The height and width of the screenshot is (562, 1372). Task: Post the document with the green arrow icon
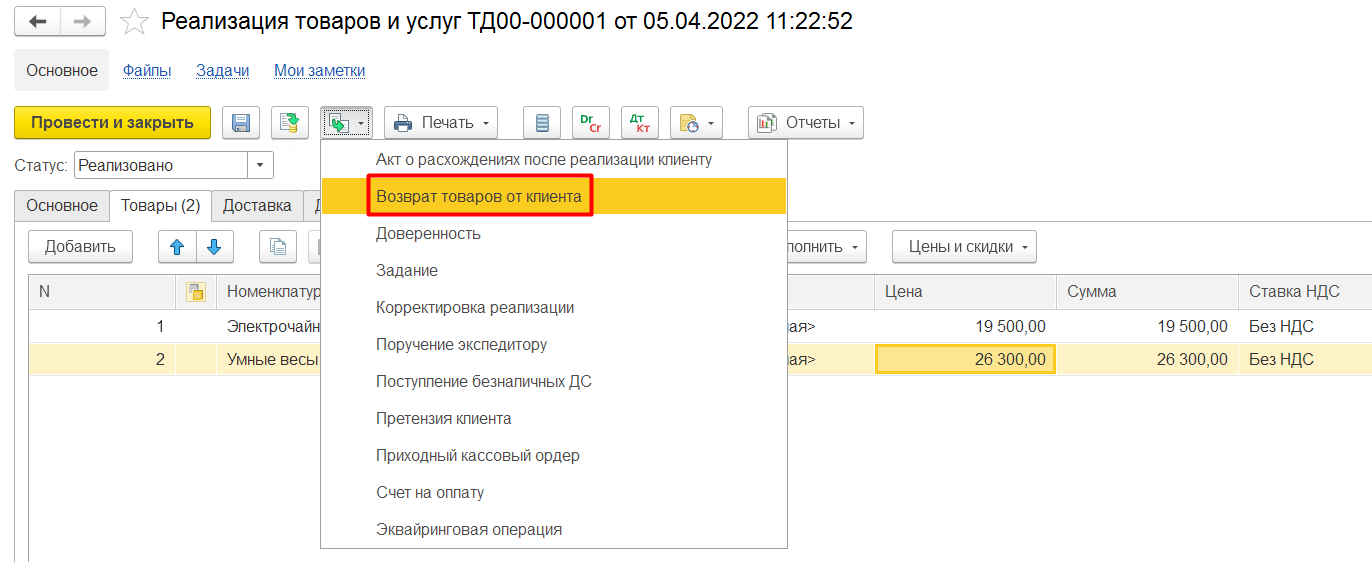tap(290, 123)
